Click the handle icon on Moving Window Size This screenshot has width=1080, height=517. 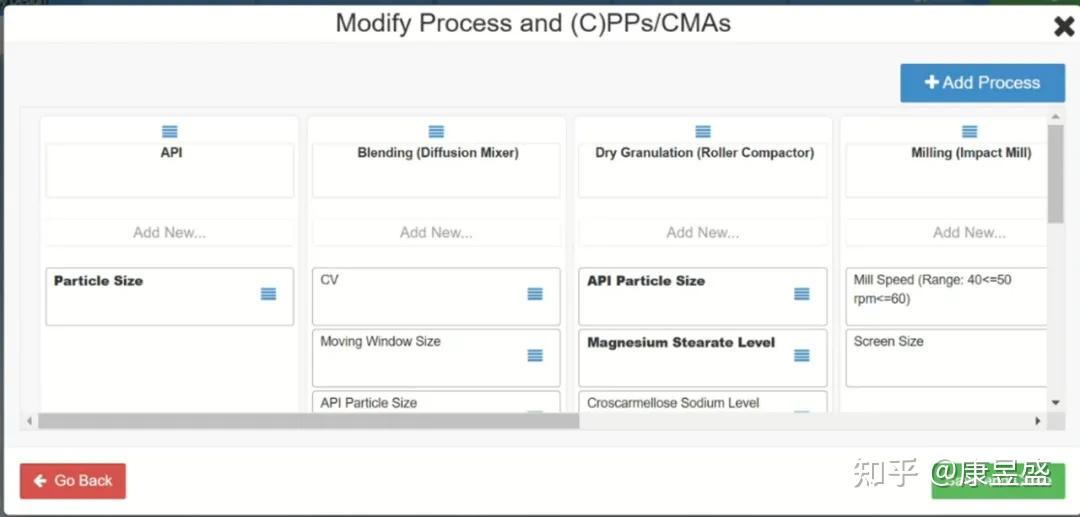535,356
